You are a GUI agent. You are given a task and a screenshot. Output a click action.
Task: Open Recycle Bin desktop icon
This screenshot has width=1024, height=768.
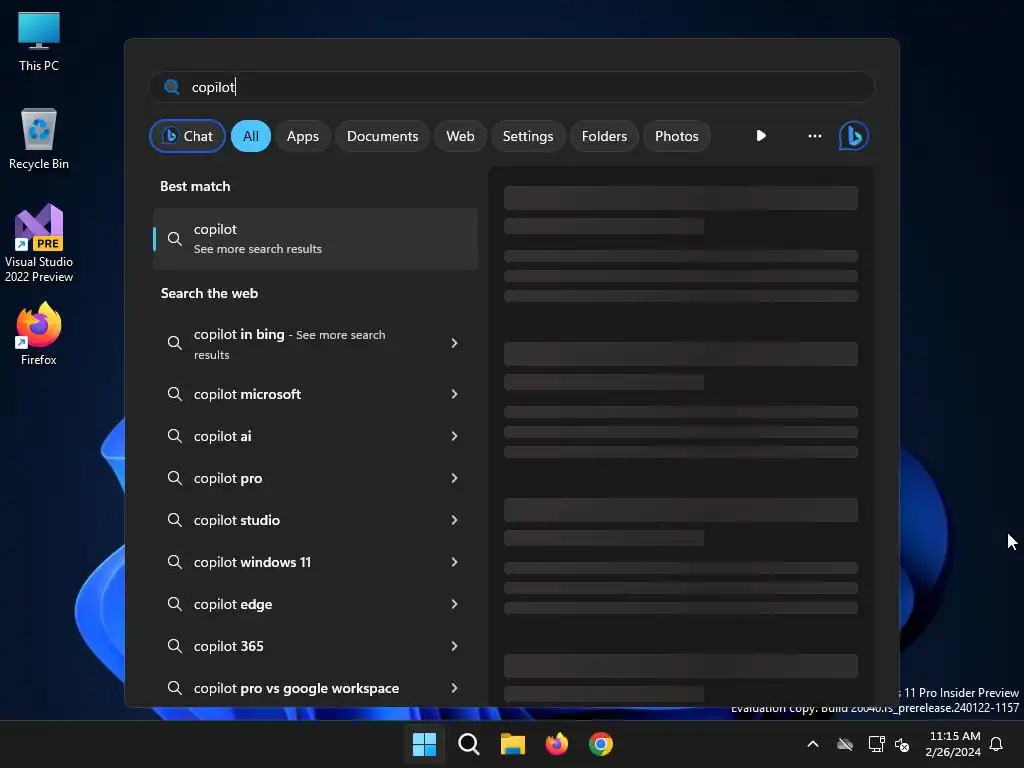pyautogui.click(x=39, y=139)
